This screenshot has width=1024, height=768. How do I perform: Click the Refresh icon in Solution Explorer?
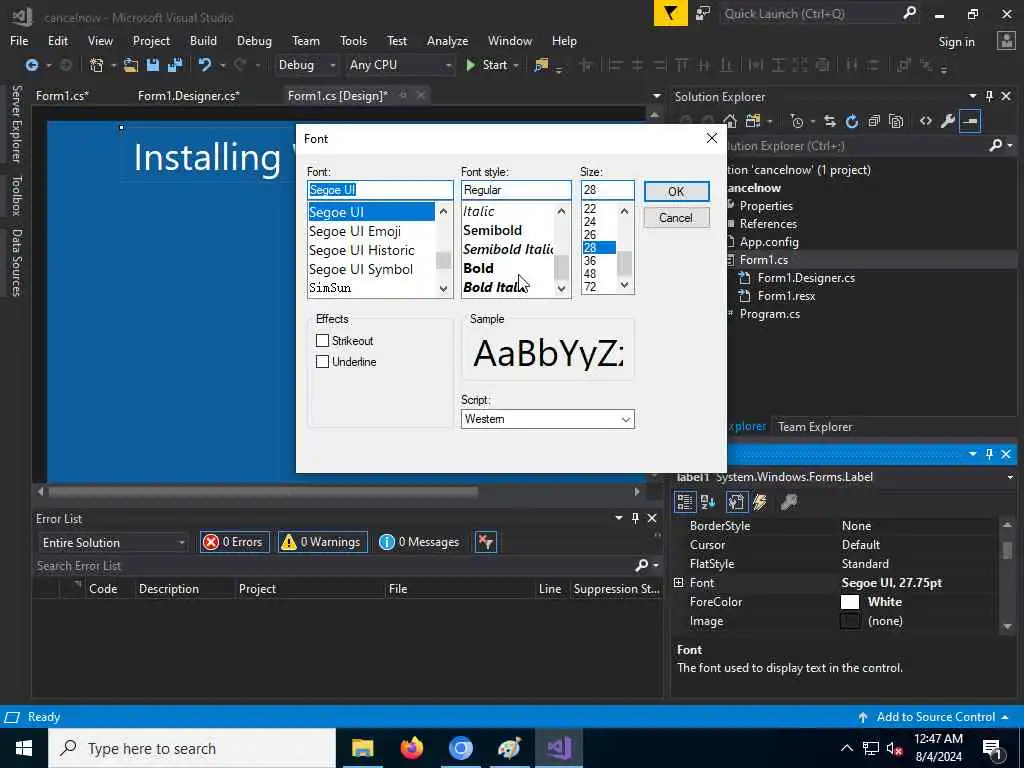pyautogui.click(x=852, y=121)
